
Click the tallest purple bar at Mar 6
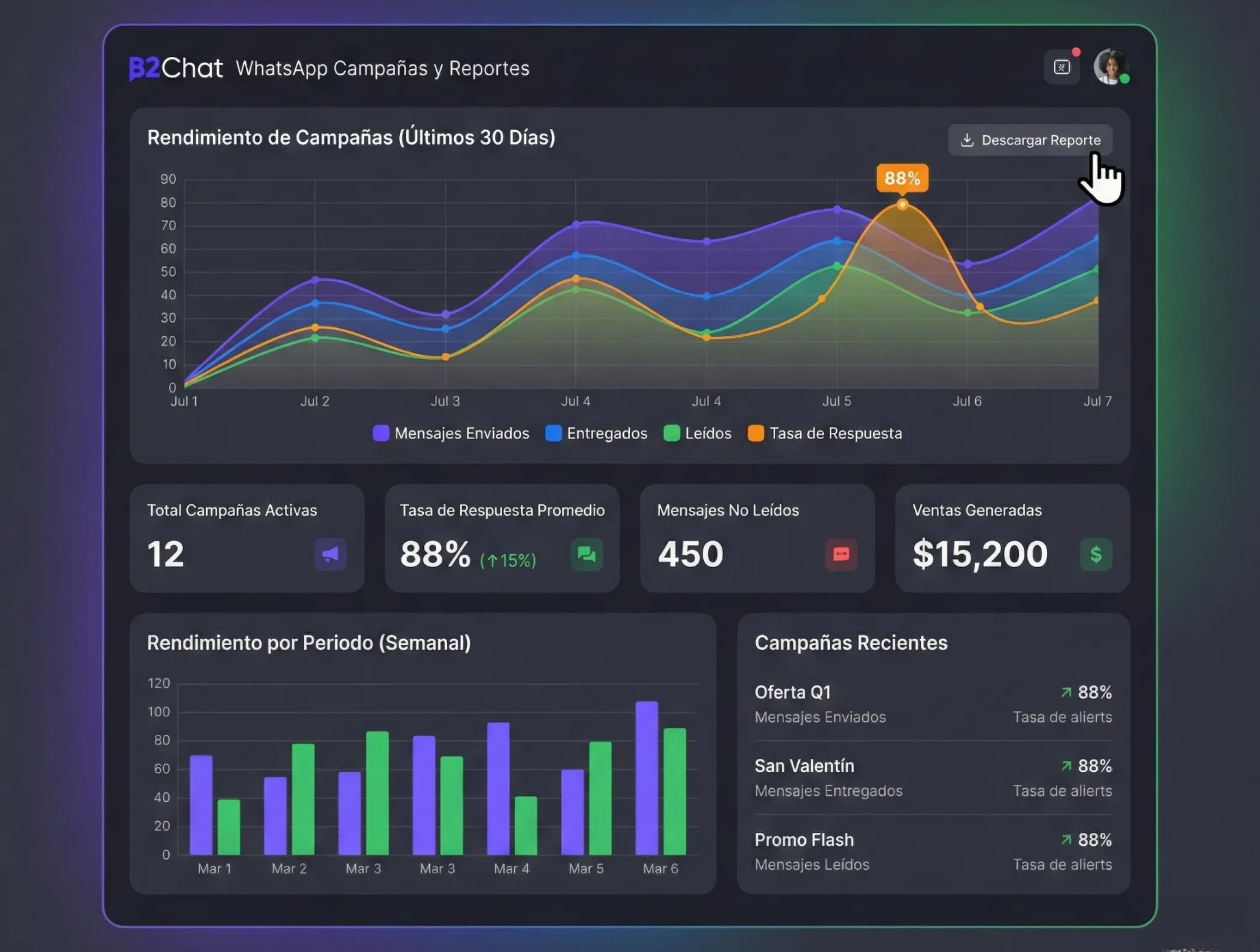click(646, 777)
